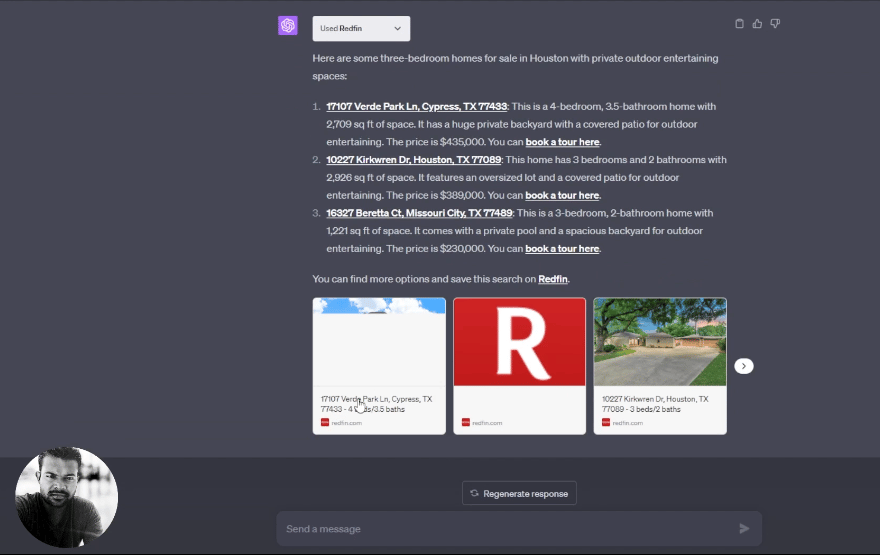Viewport: 880px width, 555px height.
Task: Click the ChatGPT avatar icon
Action: click(288, 26)
